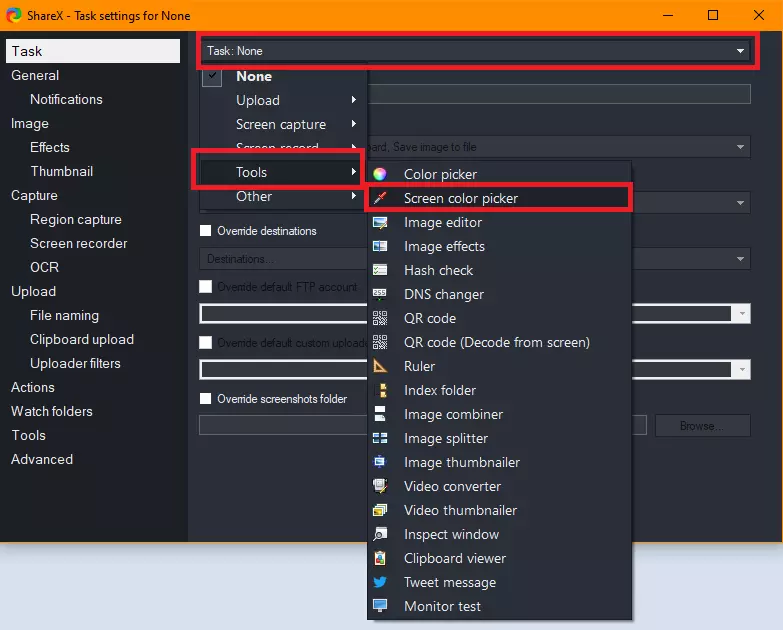
Task: Click the Video thumbnailer icon
Action: point(380,510)
